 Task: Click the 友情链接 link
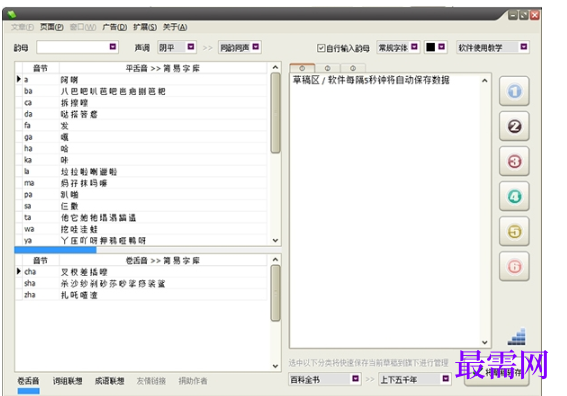[x=151, y=381]
